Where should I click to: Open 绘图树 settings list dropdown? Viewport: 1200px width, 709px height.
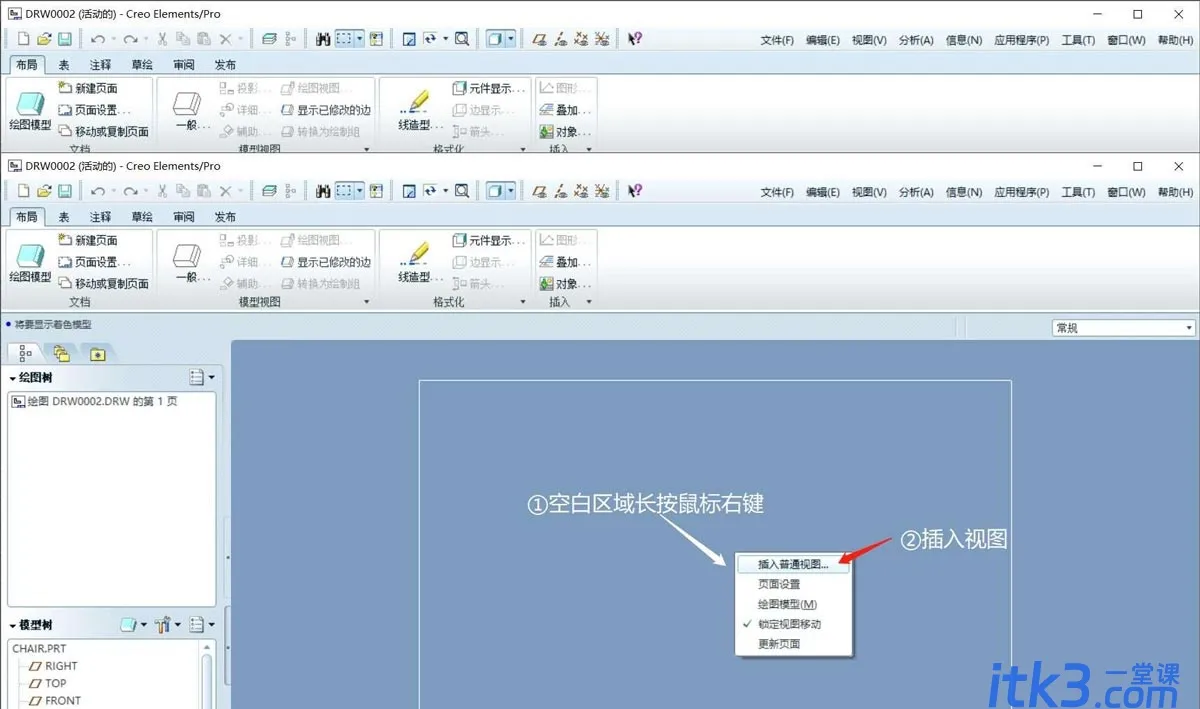[202, 377]
